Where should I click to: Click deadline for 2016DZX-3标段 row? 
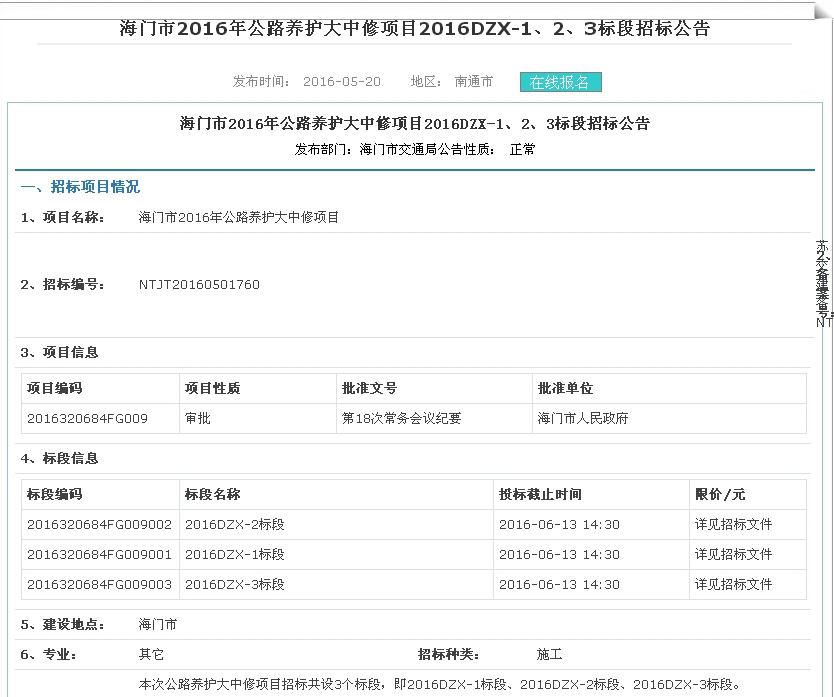pos(559,584)
